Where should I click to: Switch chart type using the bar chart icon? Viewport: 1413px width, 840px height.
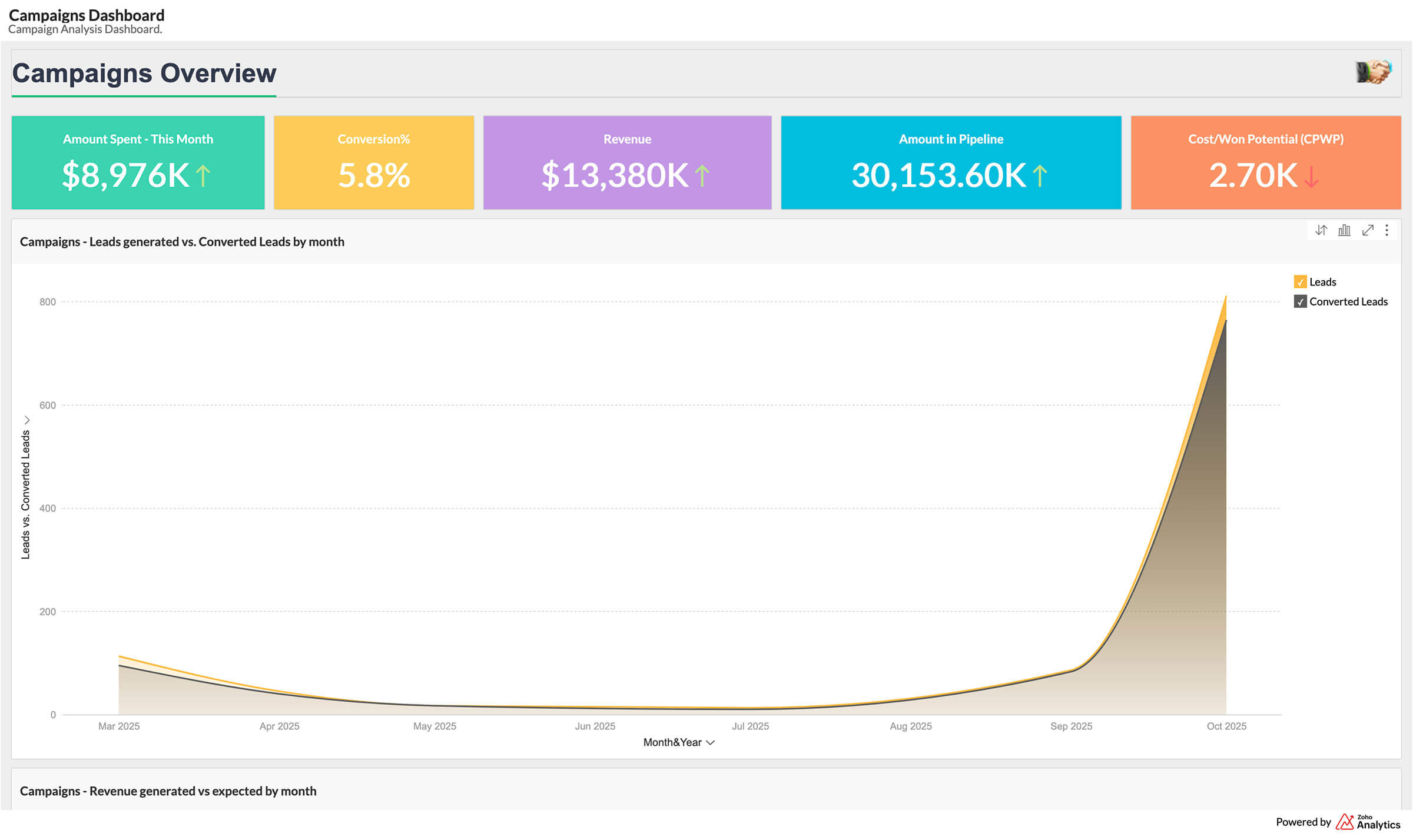tap(1344, 230)
